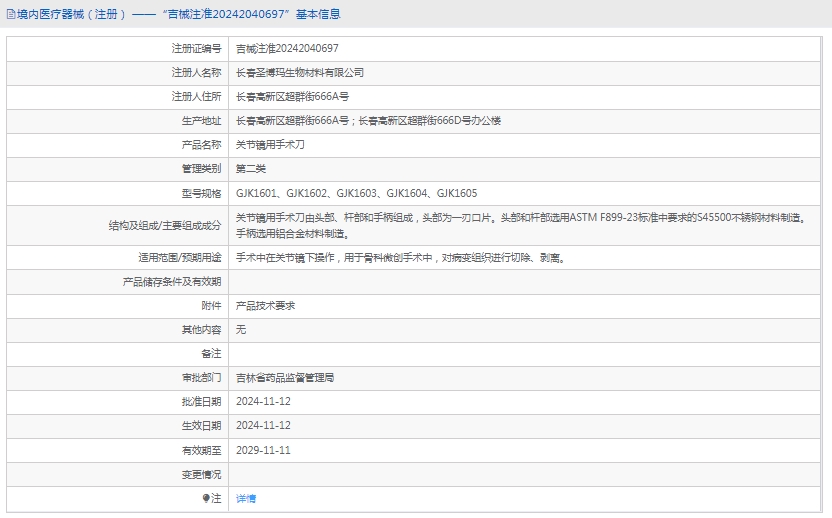This screenshot has height=518, width=832.
Task: Click the registrant address 长春高新区超群街666A号
Action: point(292,97)
